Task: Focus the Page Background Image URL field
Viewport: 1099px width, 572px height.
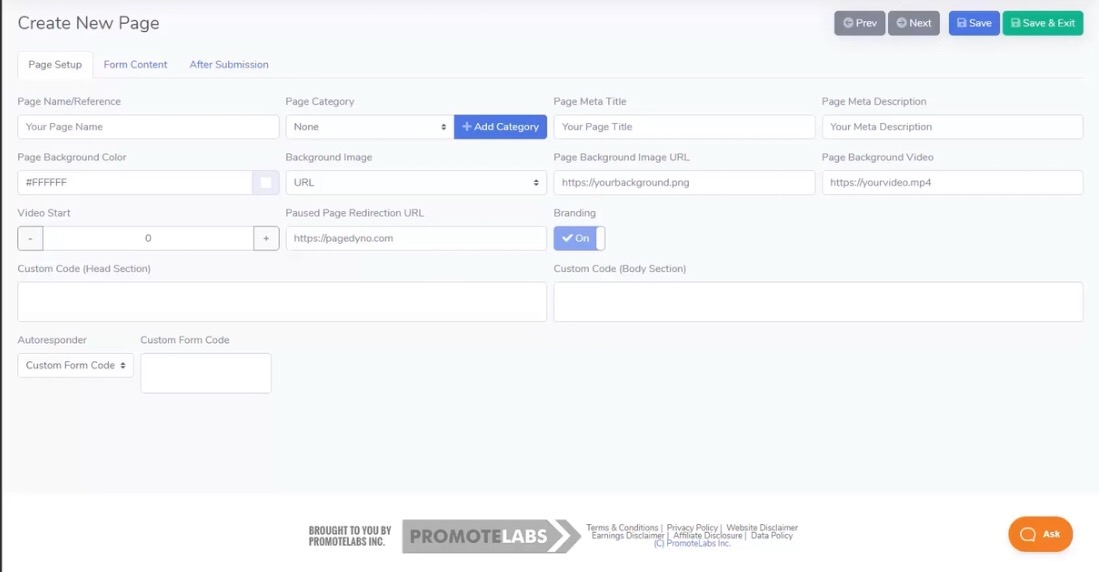Action: point(684,182)
